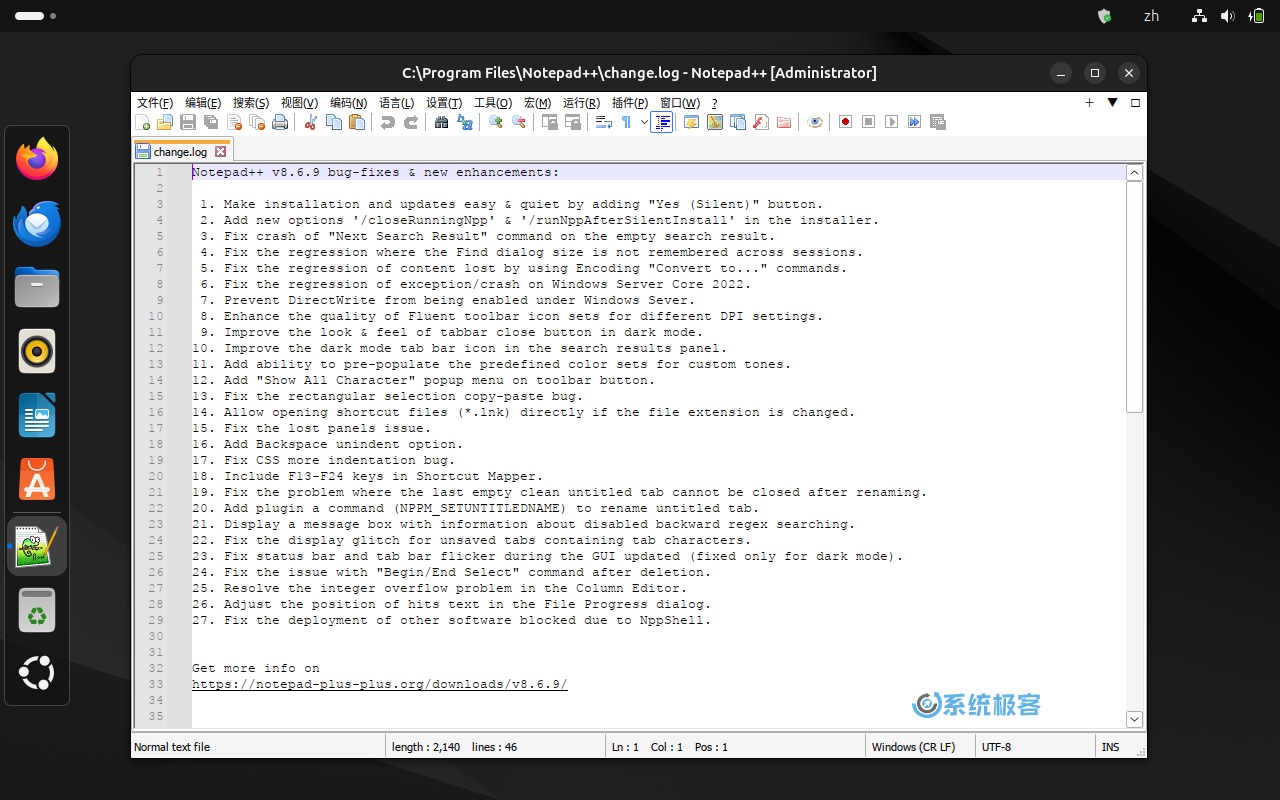Screen dimensions: 1280x800
Task: Click the Replace toolbar icon
Action: (464, 122)
